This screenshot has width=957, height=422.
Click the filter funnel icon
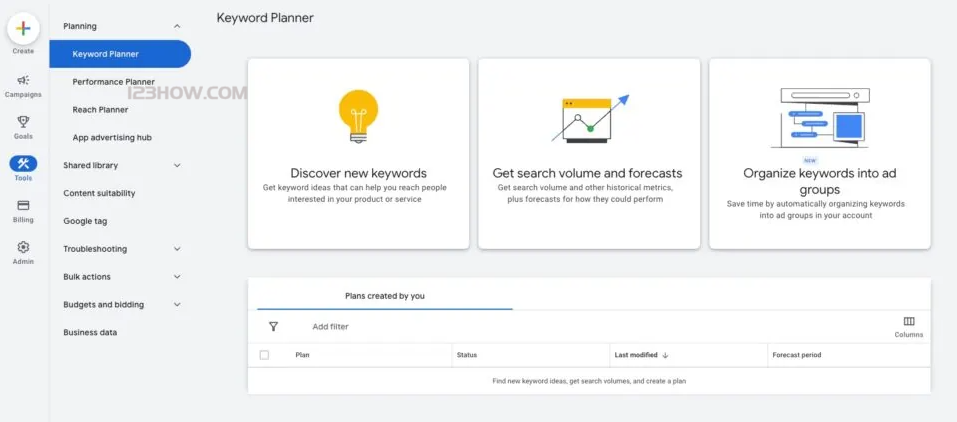pos(273,326)
